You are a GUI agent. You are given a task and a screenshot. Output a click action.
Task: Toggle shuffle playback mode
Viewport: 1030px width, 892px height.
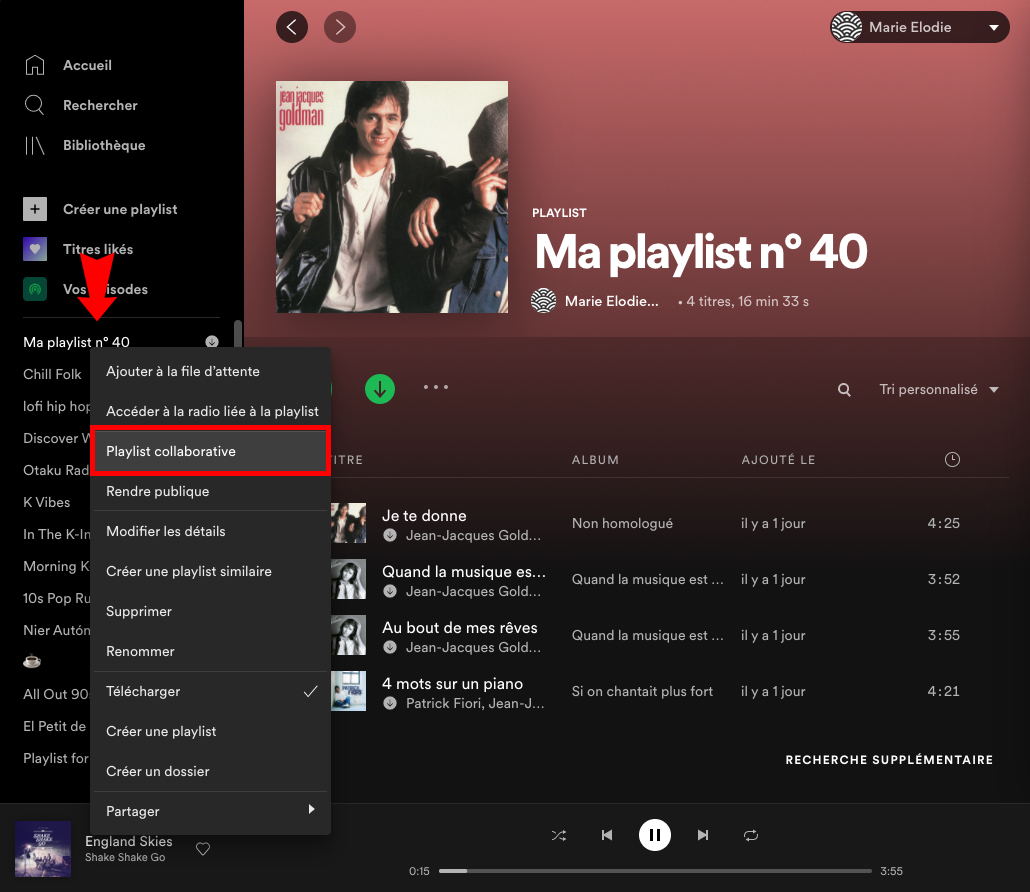[x=559, y=835]
